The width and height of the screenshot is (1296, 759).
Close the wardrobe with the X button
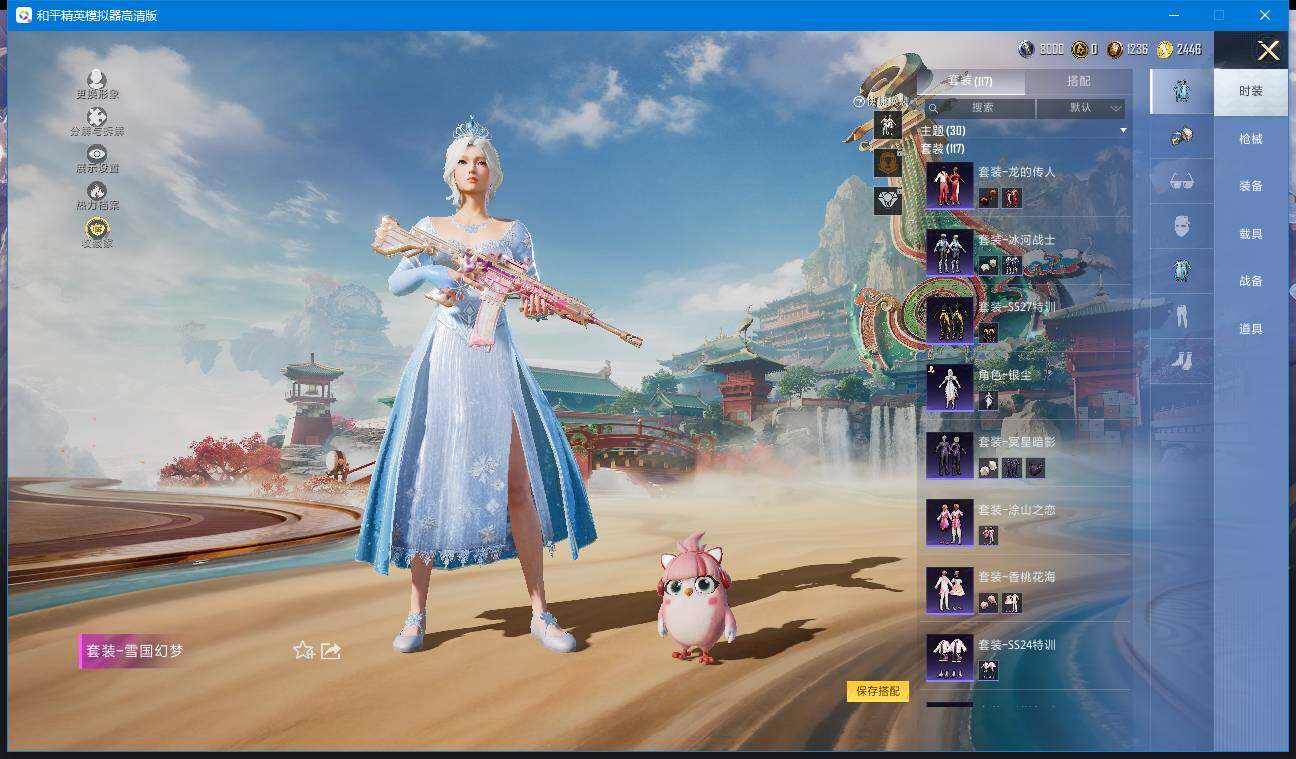1268,51
